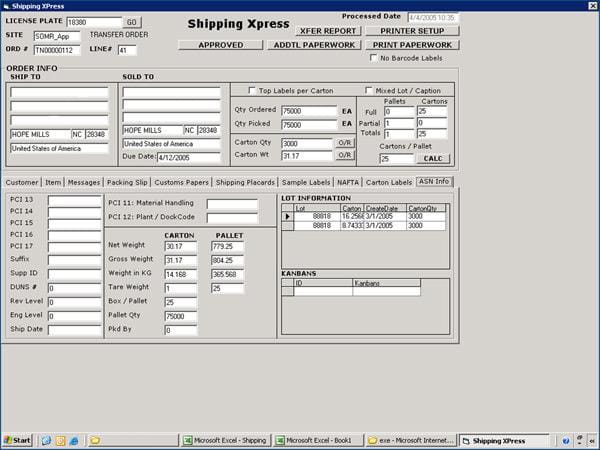
Task: Open PRINTER SETUP
Action: 412,31
